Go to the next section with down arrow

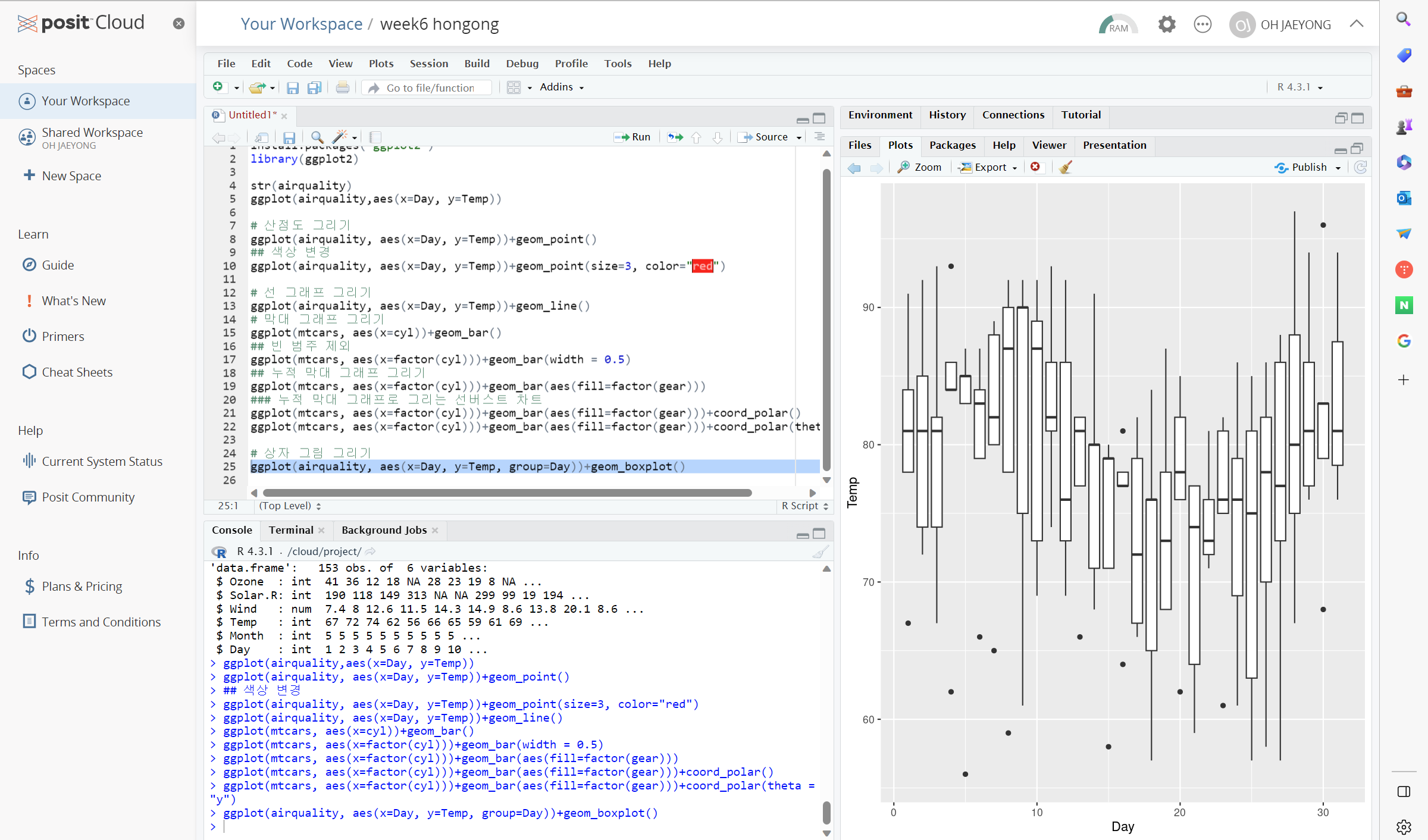point(718,137)
